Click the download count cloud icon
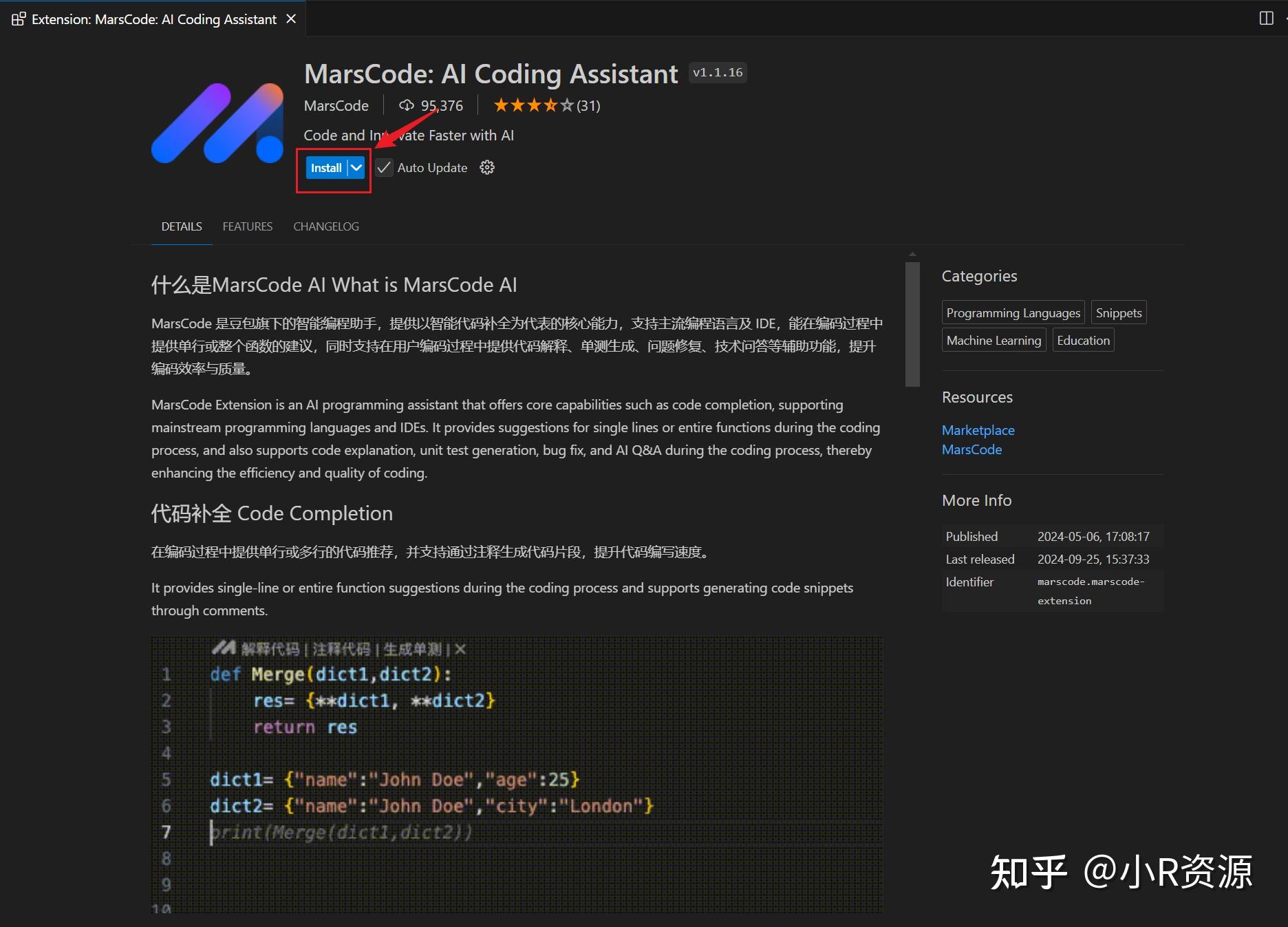 tap(406, 105)
